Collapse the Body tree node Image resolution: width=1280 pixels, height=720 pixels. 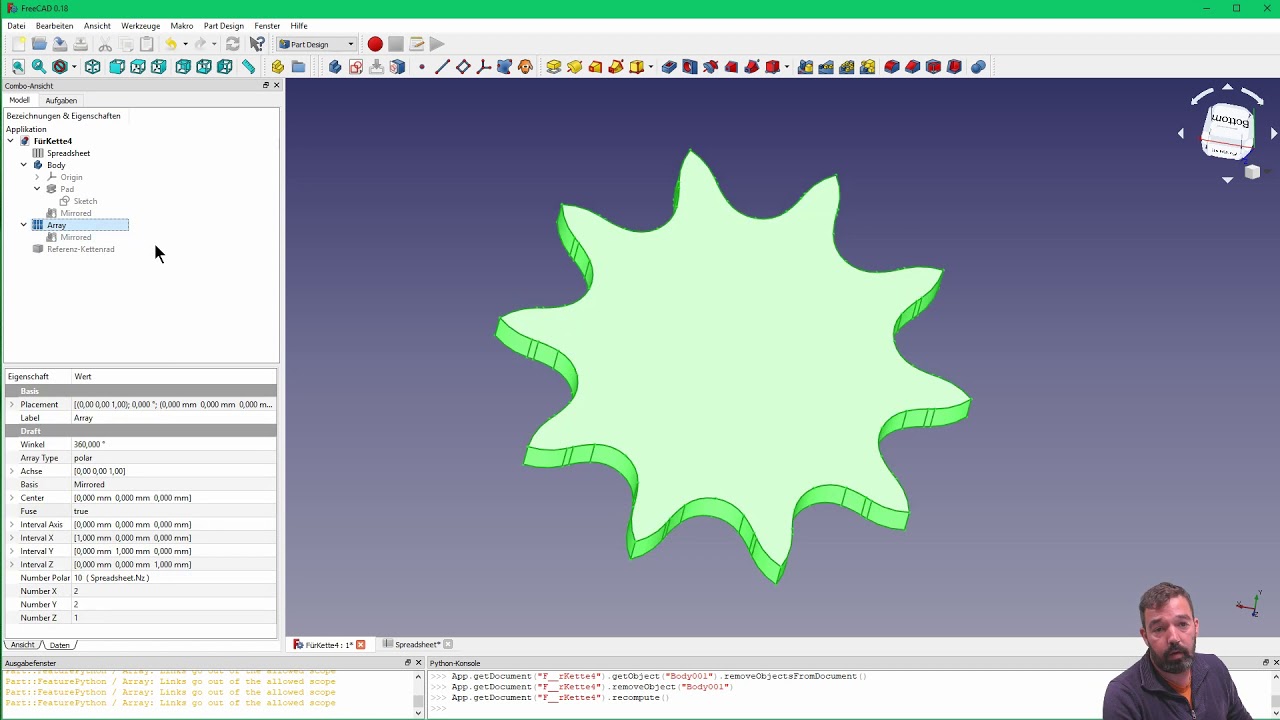pos(24,165)
